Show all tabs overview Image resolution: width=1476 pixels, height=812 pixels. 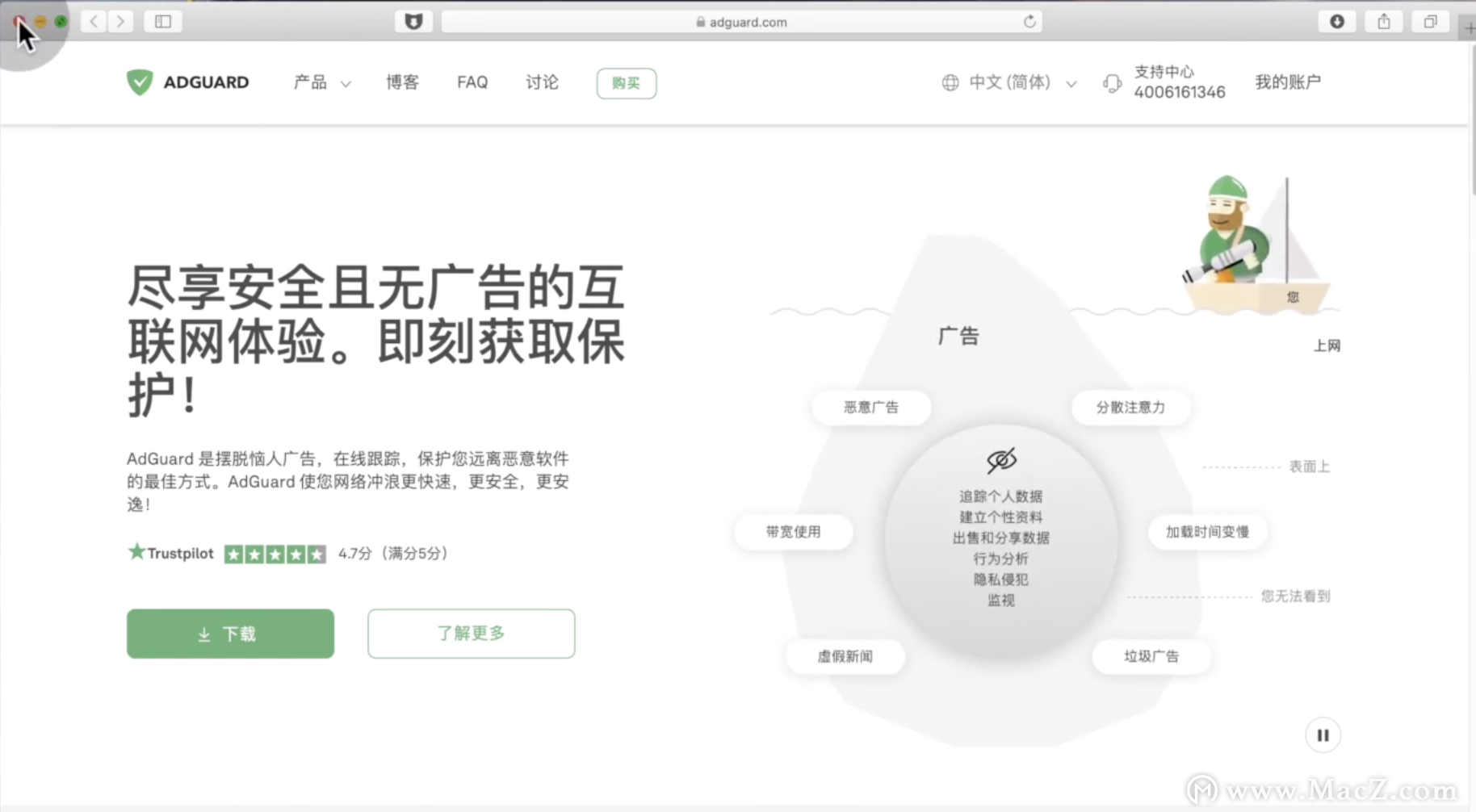pyautogui.click(x=1430, y=22)
